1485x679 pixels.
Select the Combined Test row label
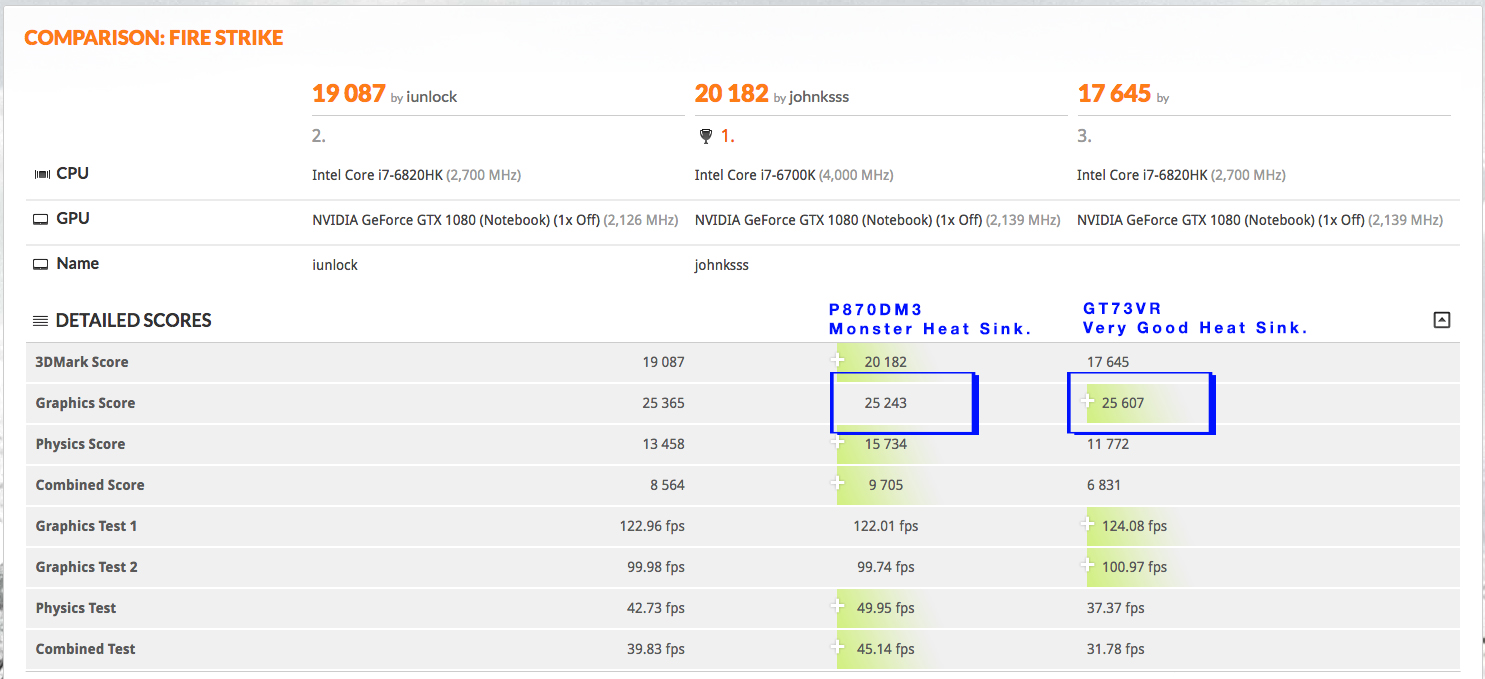(85, 649)
